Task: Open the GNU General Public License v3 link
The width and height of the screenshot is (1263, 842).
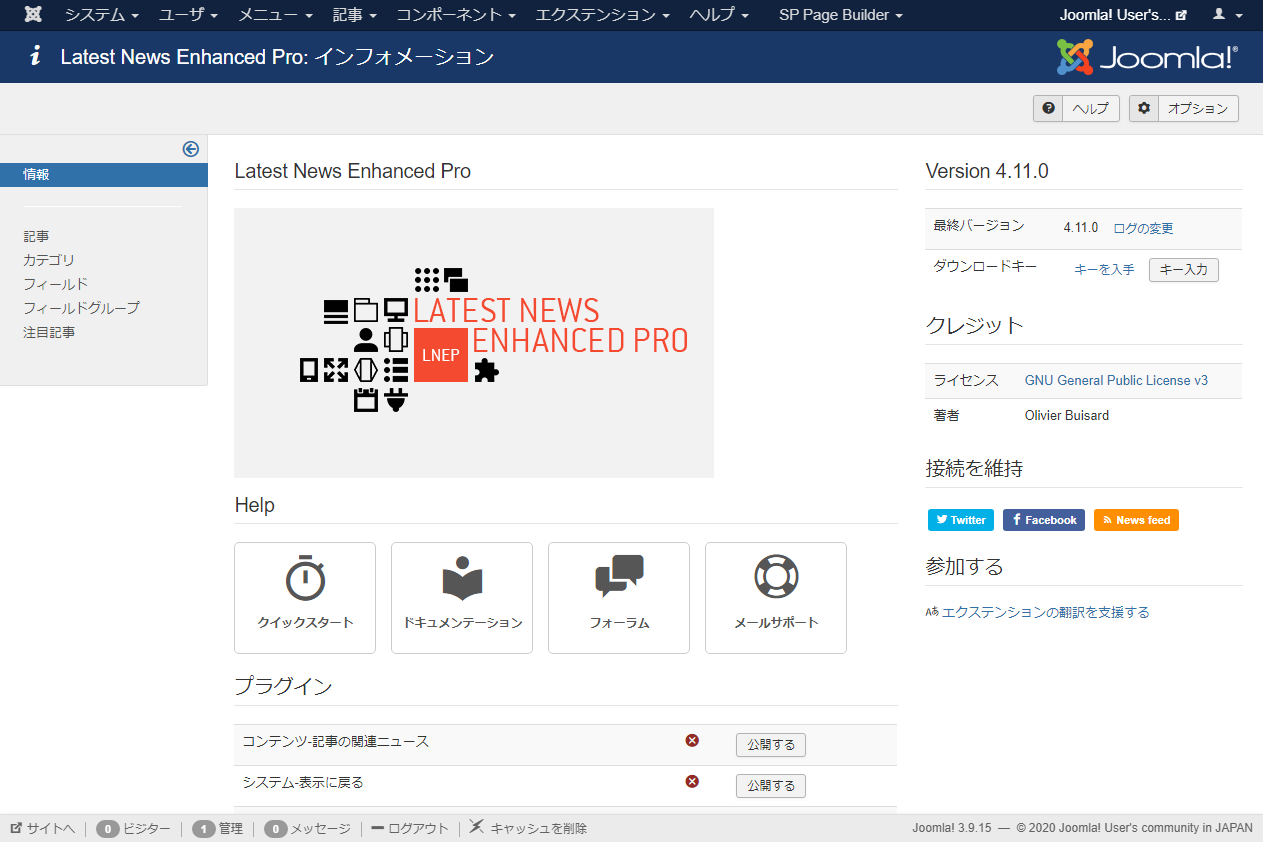Action: pos(1116,380)
